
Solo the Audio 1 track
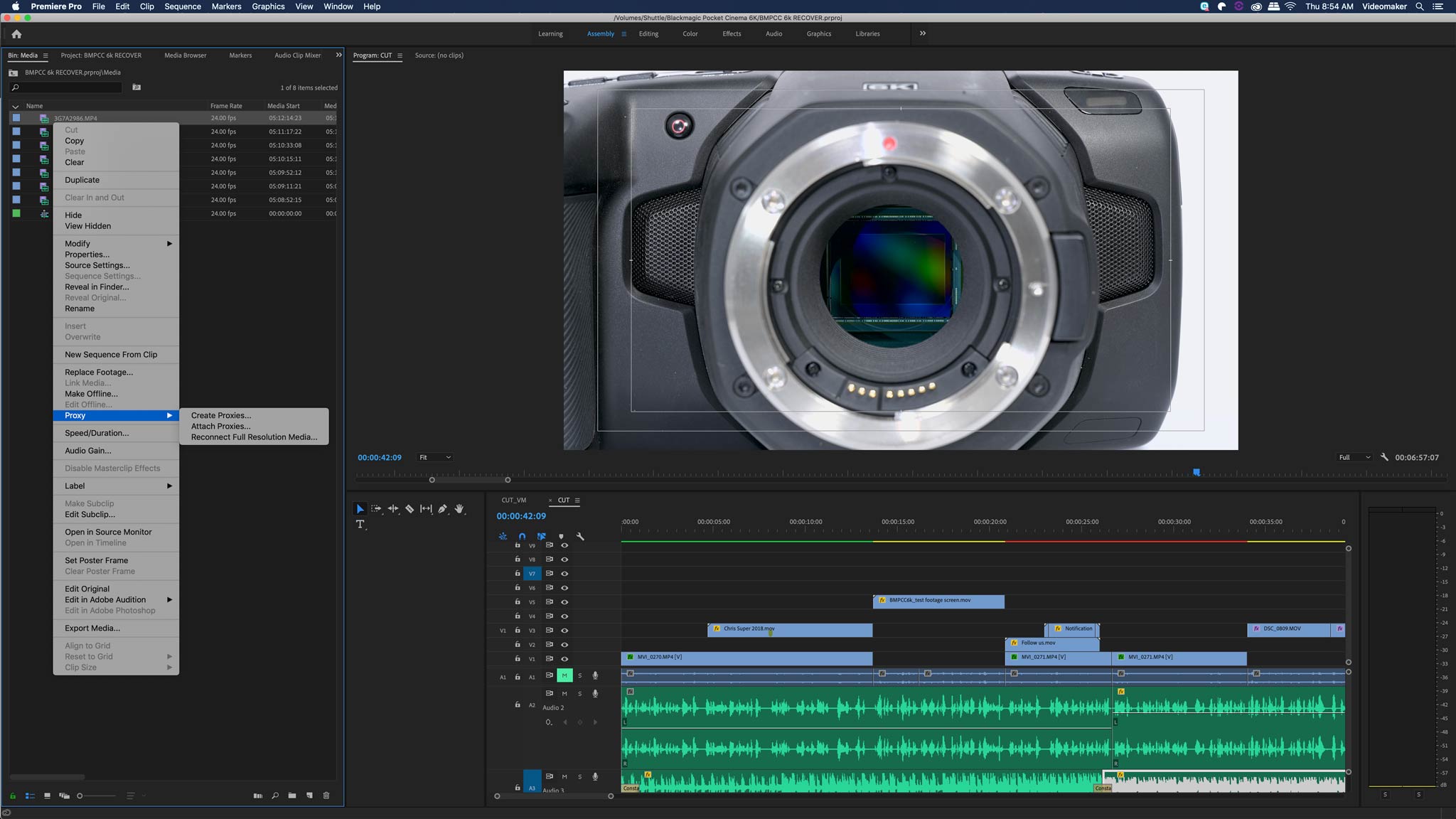coord(580,675)
